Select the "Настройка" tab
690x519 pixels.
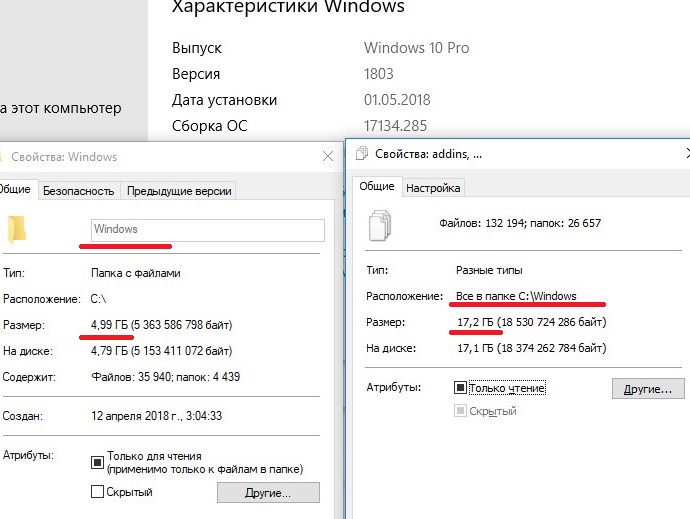coord(434,187)
